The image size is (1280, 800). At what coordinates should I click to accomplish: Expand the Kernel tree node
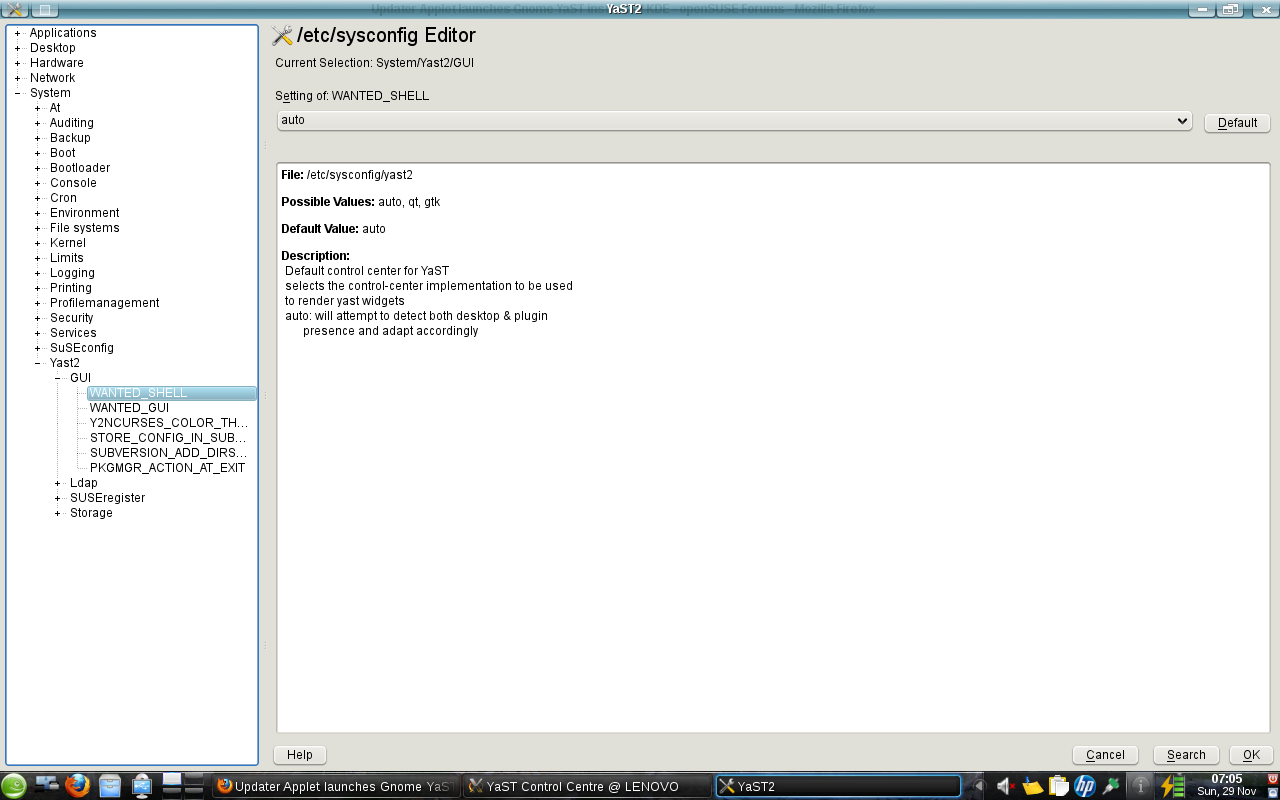click(37, 243)
